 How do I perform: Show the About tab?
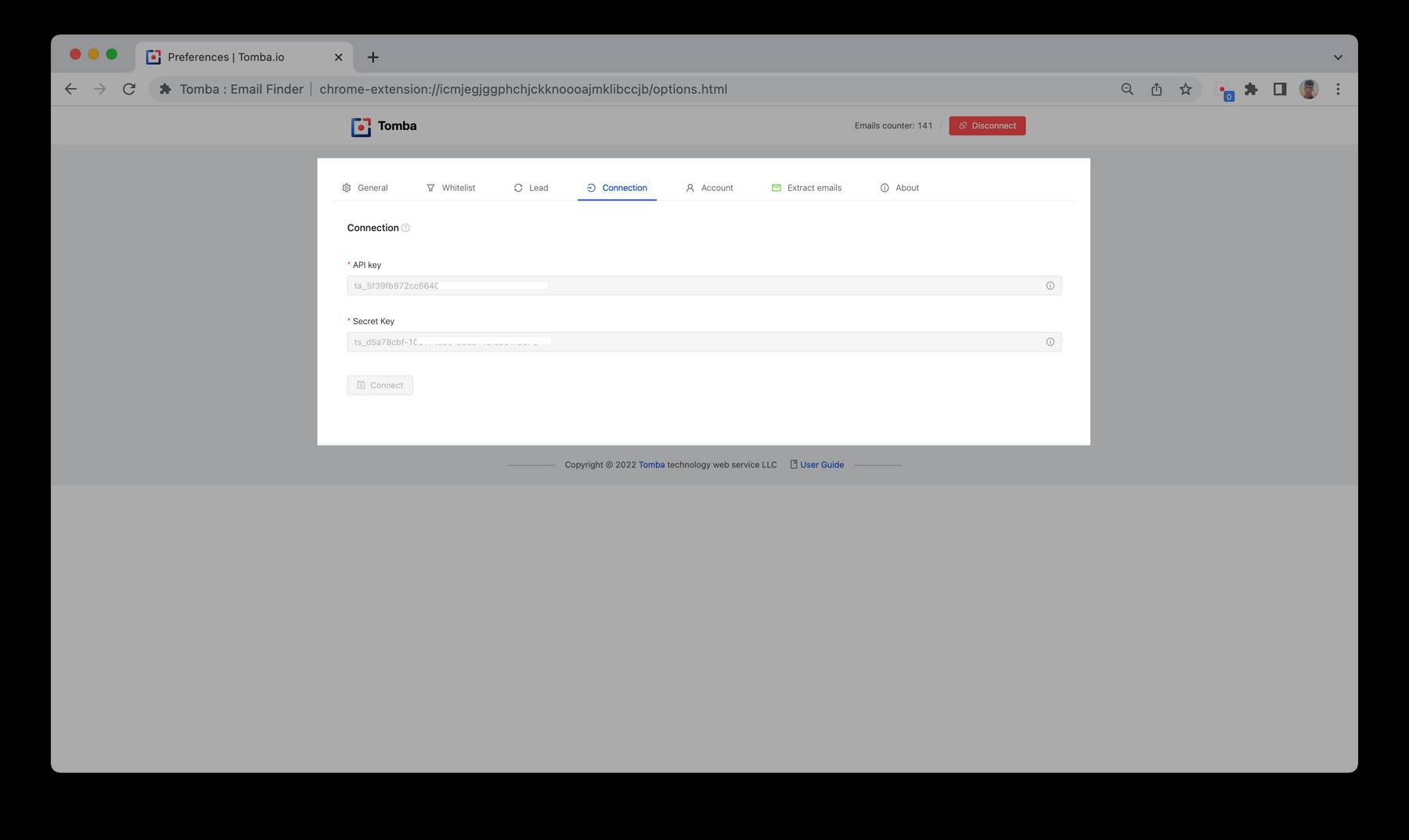[x=899, y=188]
